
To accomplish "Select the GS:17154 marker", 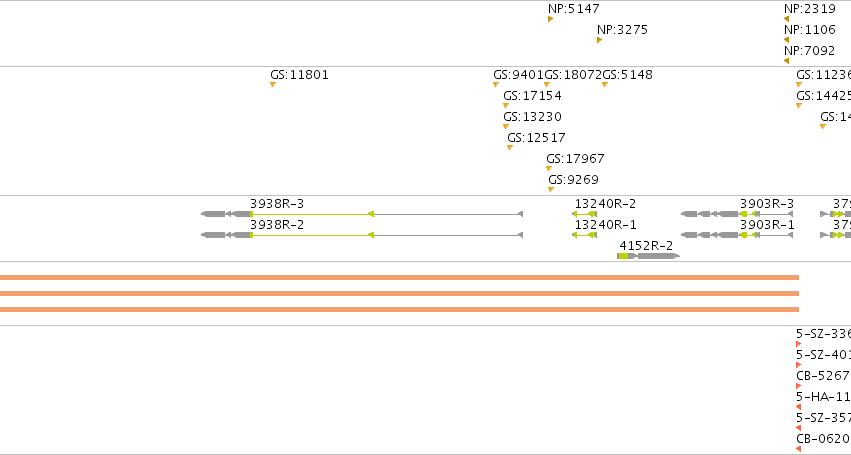I will coord(506,105).
